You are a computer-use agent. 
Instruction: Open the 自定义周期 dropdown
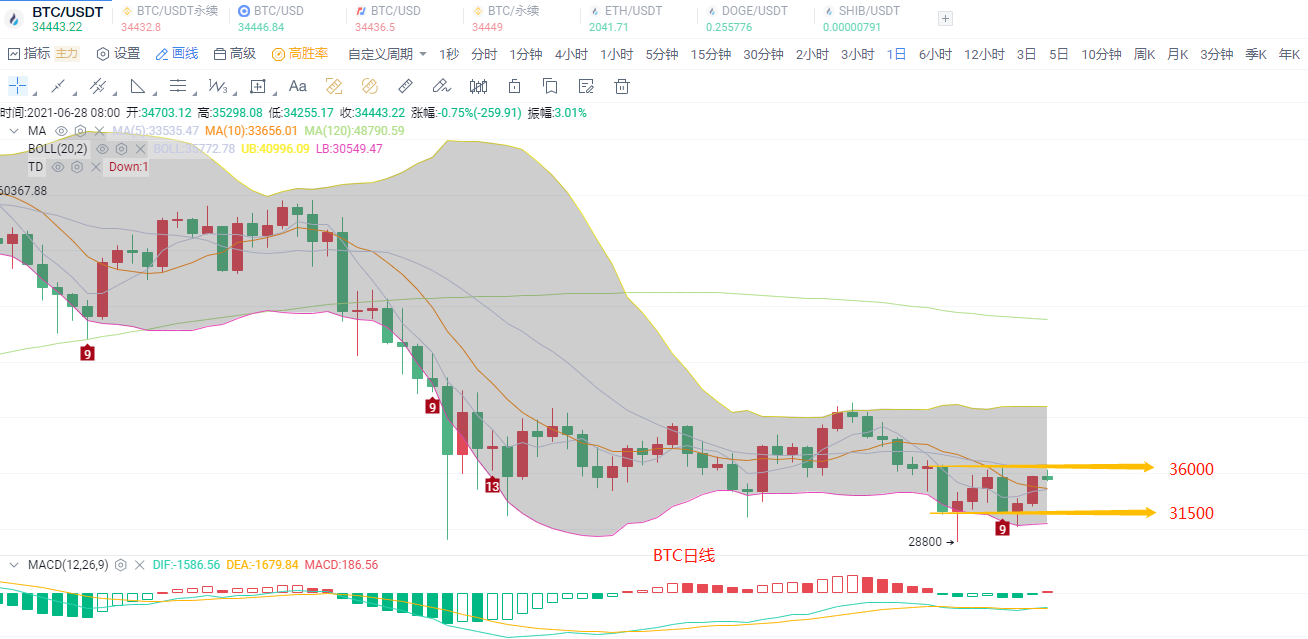pos(383,55)
